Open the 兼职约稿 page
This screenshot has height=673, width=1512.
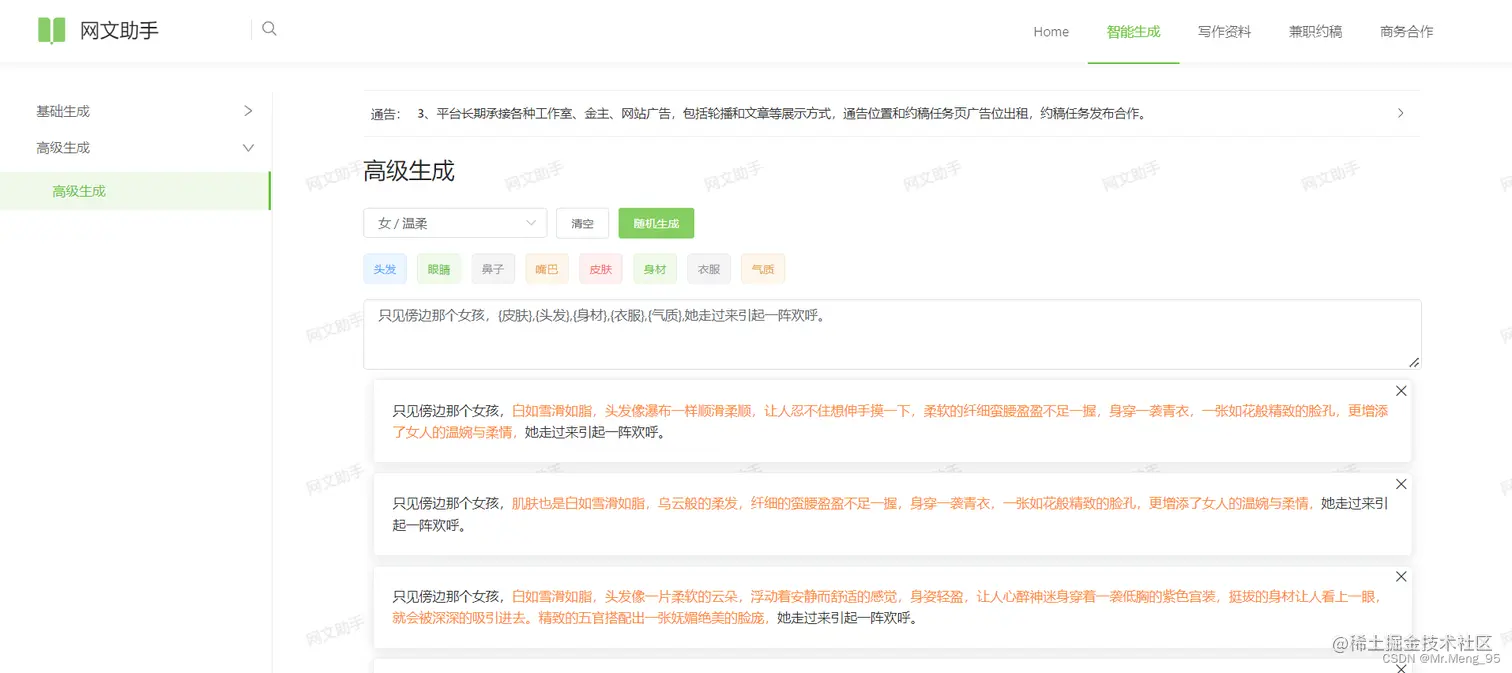(x=1315, y=31)
